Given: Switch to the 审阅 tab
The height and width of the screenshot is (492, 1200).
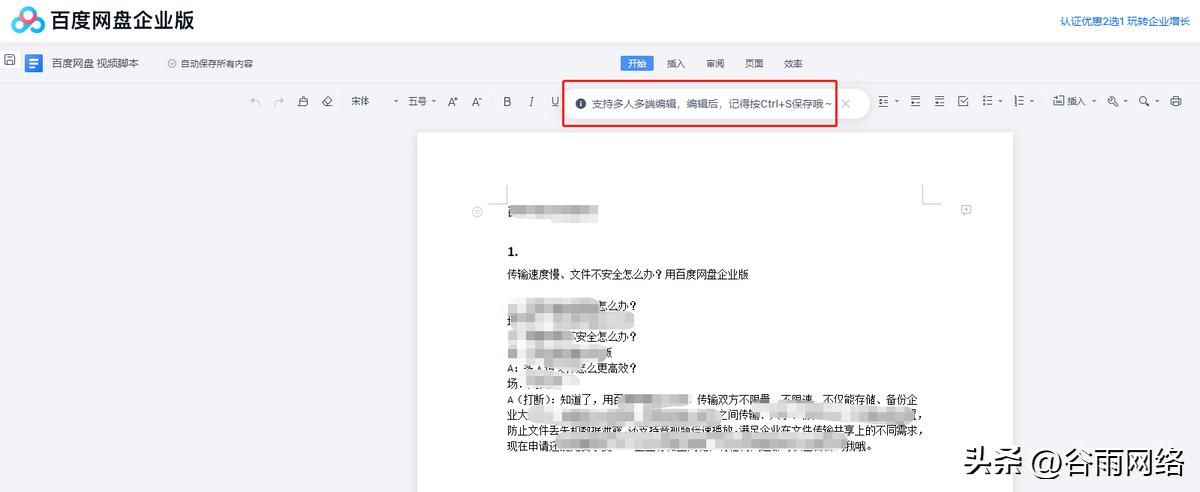Looking at the screenshot, I should click(715, 63).
